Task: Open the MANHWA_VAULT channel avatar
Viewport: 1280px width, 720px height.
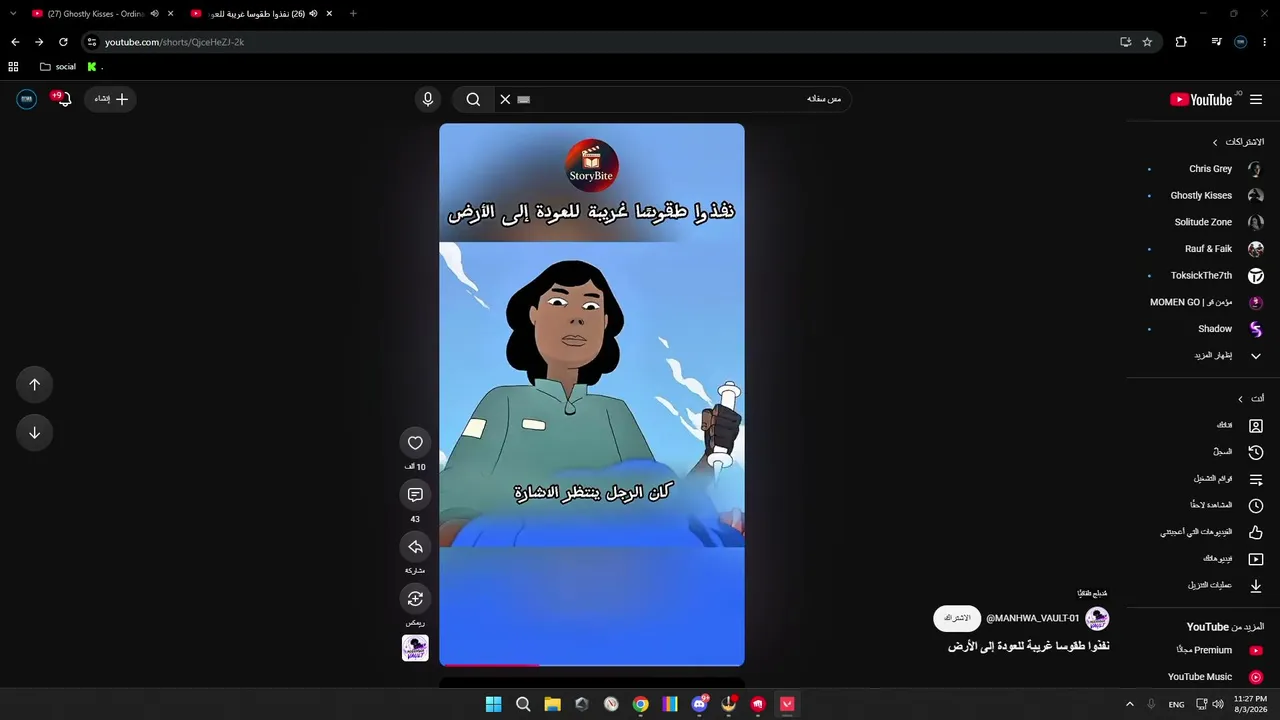Action: pyautogui.click(x=1097, y=618)
